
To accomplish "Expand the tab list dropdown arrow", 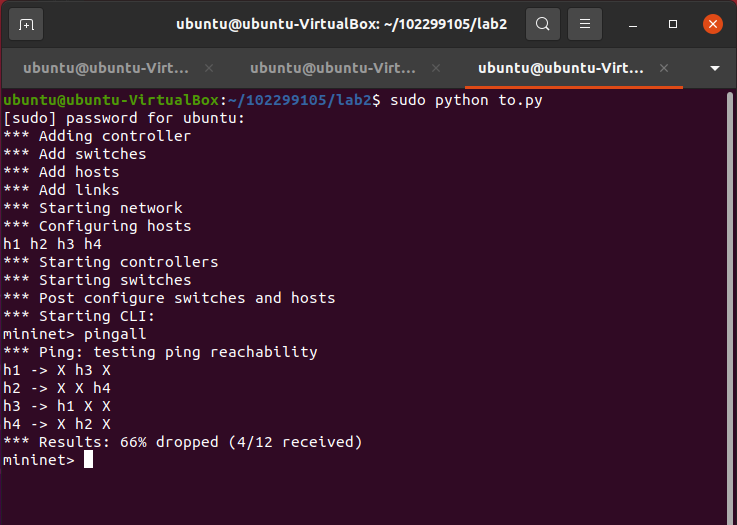I will [715, 68].
